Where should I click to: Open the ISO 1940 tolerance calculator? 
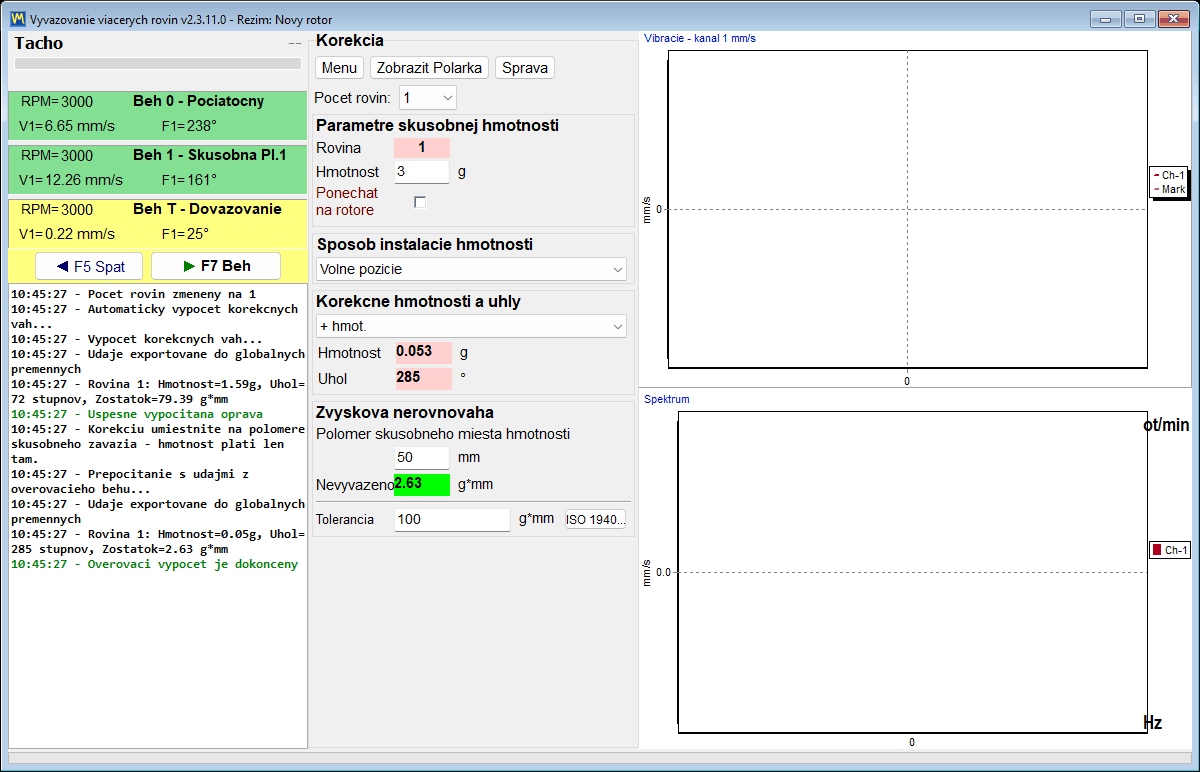coord(596,520)
